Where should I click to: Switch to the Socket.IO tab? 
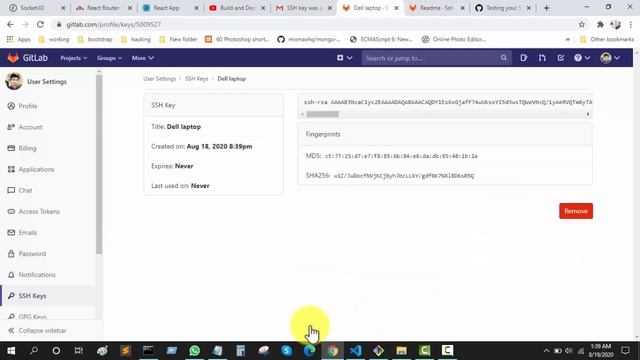(x=37, y=8)
